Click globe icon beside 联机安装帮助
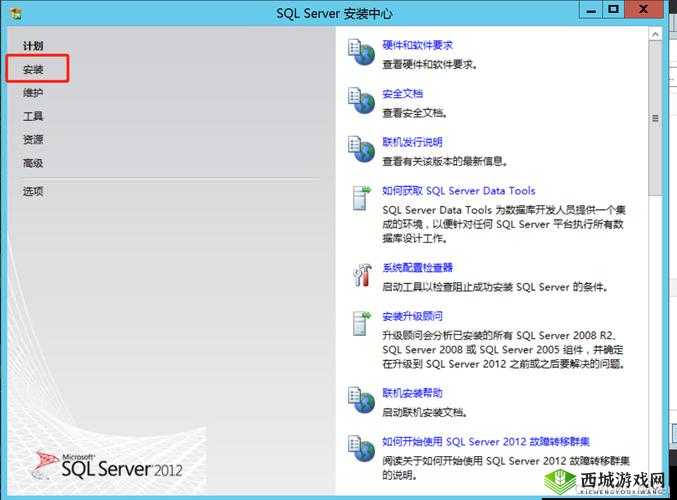Viewport: 677px width, 500px height. click(x=360, y=400)
